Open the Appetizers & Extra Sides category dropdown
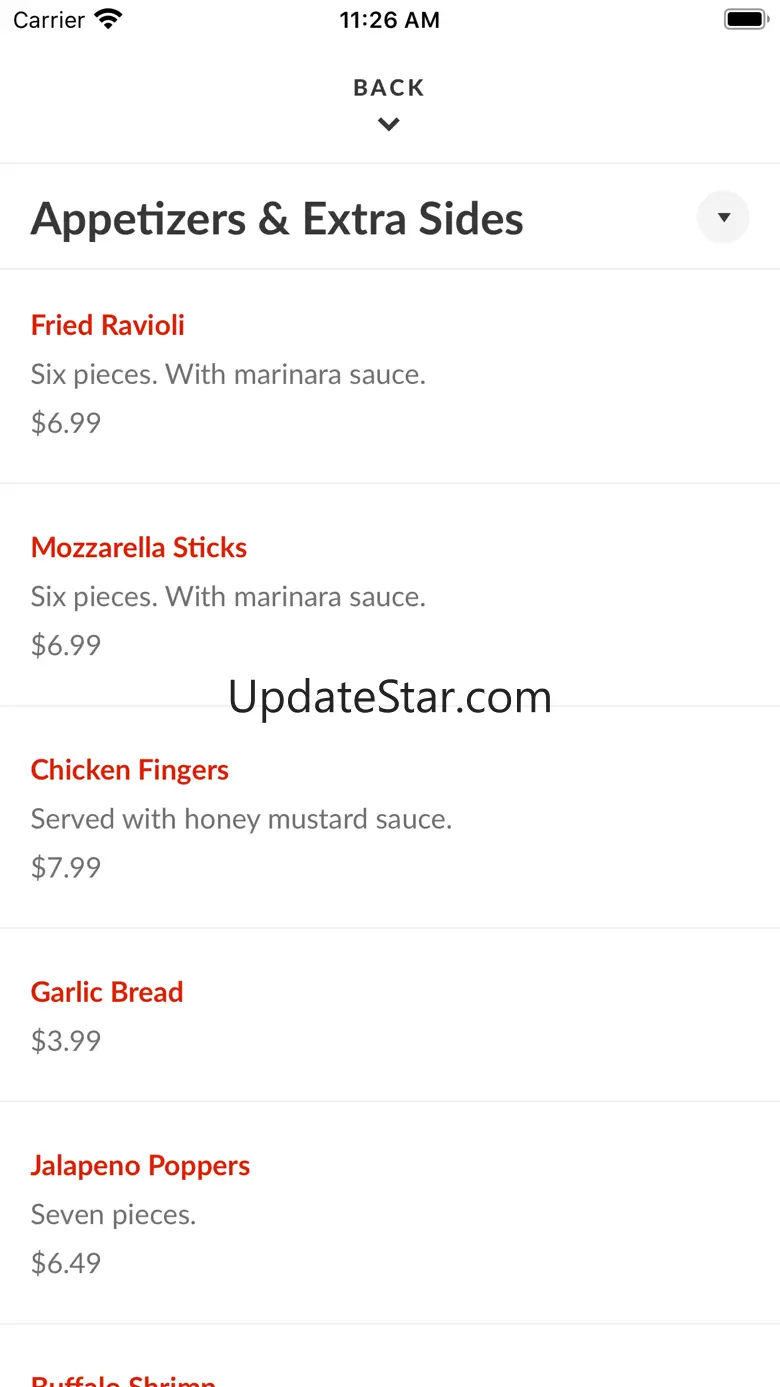 (x=723, y=217)
